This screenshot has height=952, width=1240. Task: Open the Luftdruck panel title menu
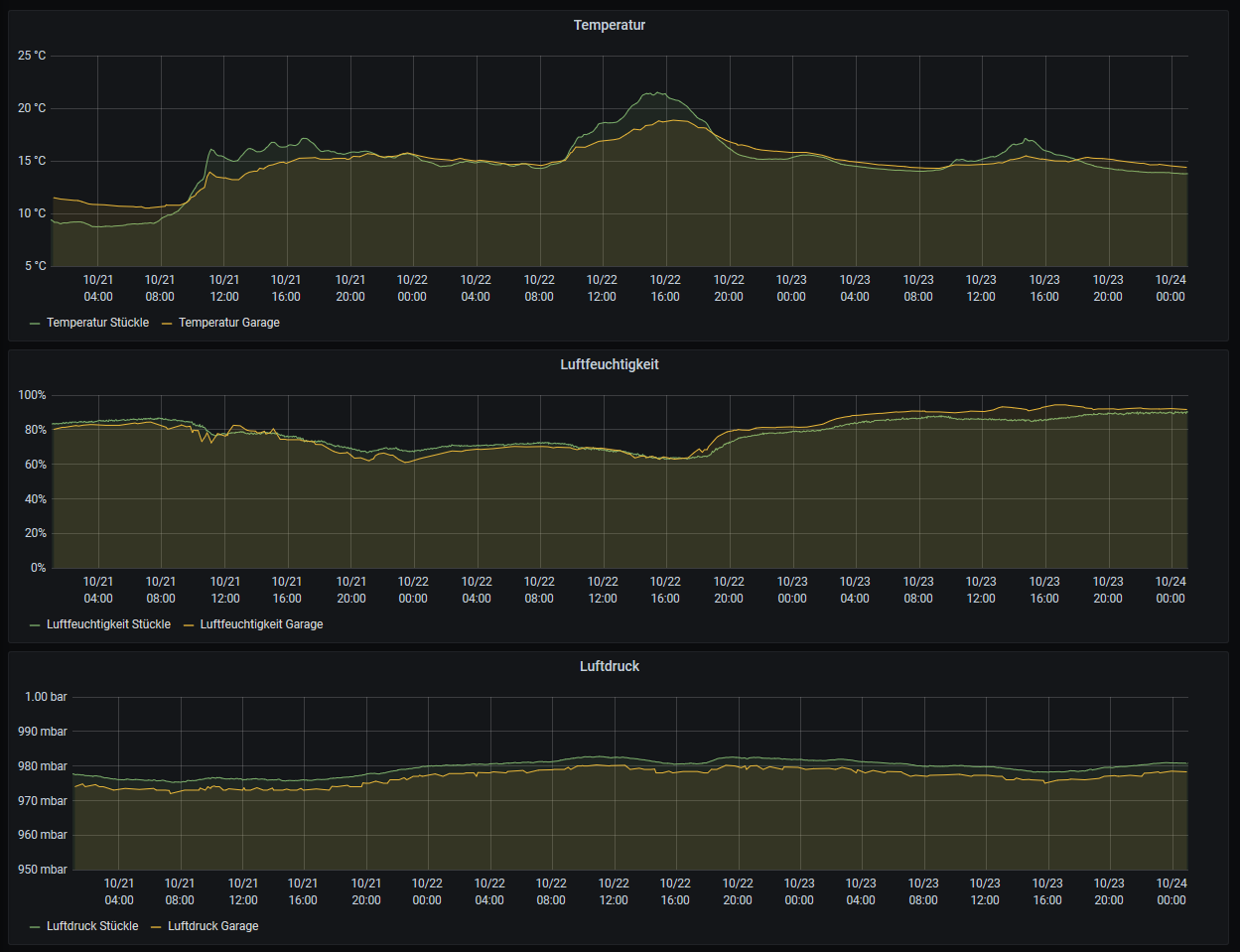[x=609, y=666]
